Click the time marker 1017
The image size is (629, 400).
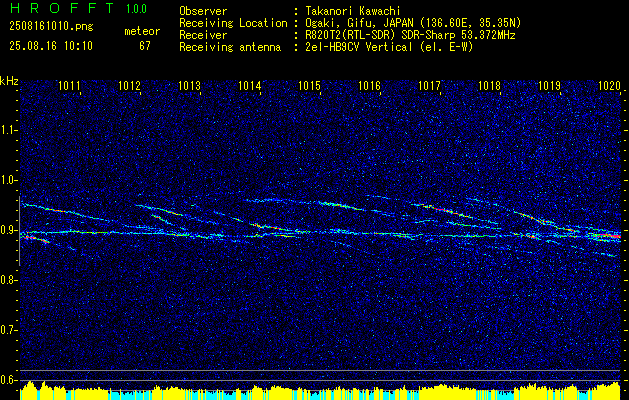pos(429,85)
